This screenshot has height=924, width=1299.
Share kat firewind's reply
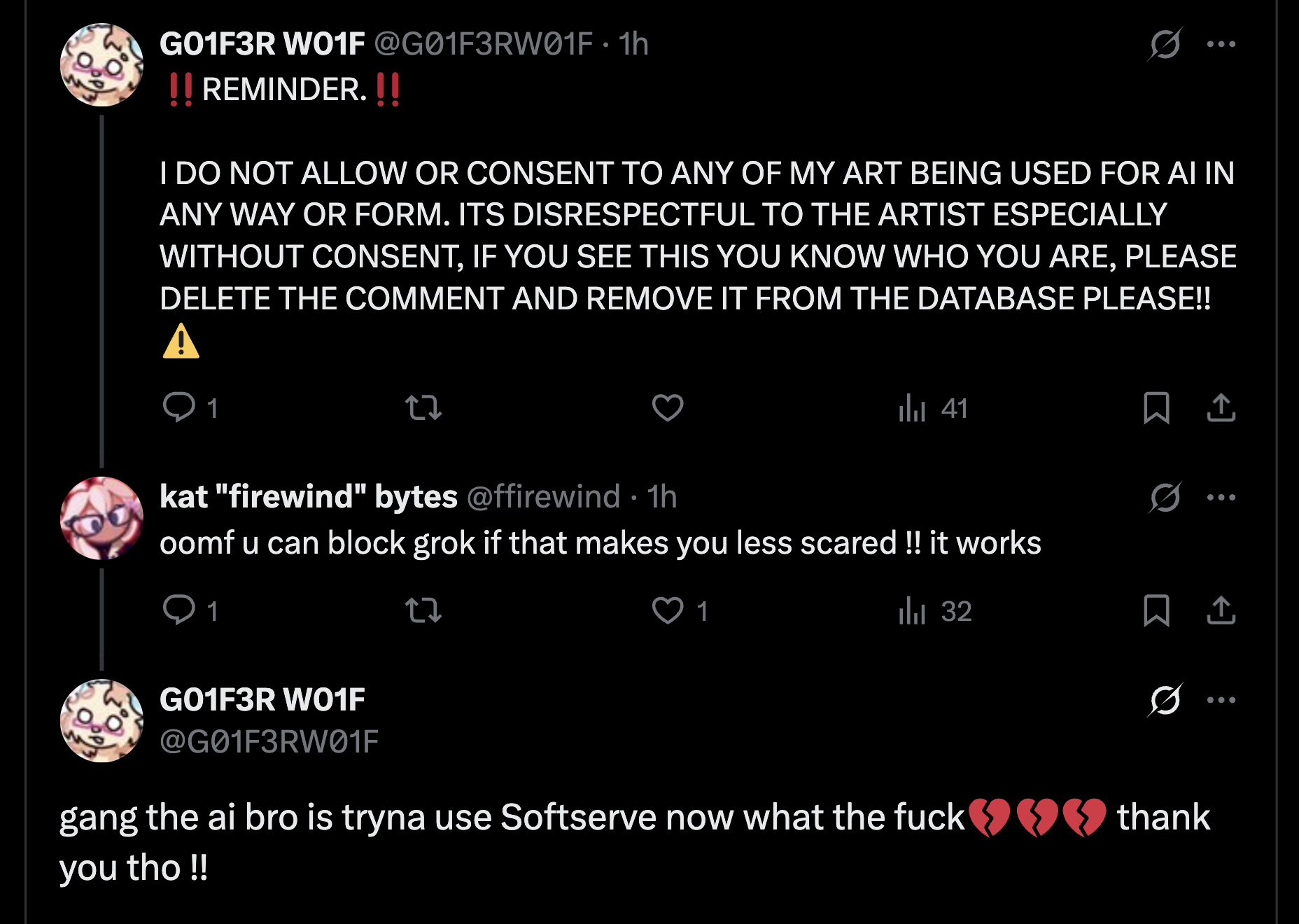[x=1221, y=610]
